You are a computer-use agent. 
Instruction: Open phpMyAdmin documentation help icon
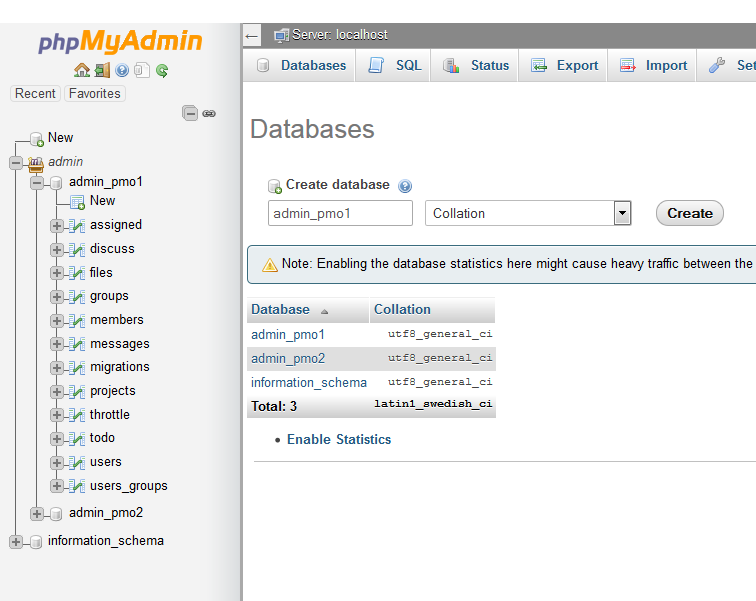coord(122,70)
